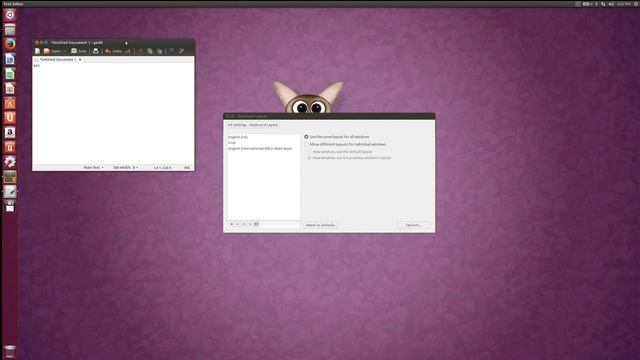The image size is (640, 360).
Task: Paste the clipboard with the gedit toolbar icon
Action: (160, 51)
